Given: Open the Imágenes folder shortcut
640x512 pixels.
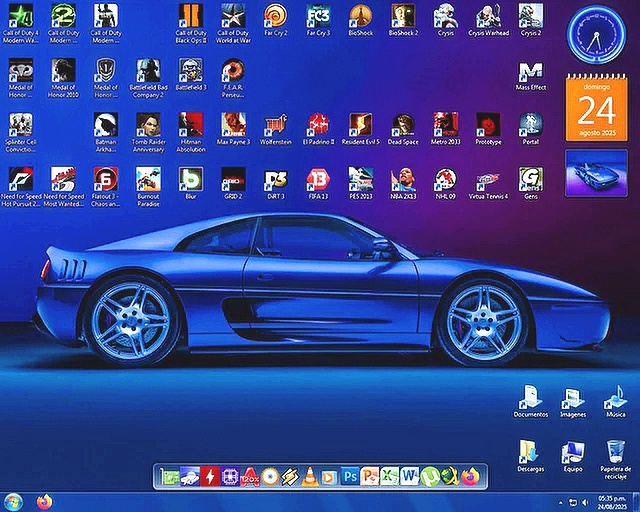Looking at the screenshot, I should [x=573, y=401].
